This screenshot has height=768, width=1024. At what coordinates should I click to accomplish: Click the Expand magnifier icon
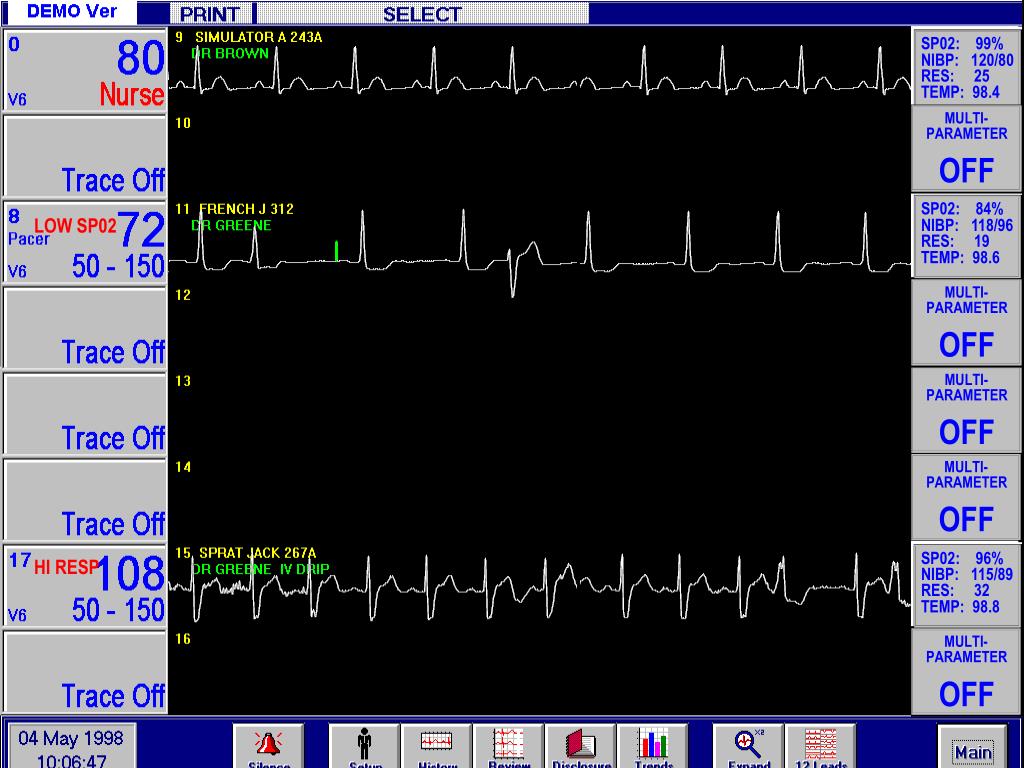point(748,746)
